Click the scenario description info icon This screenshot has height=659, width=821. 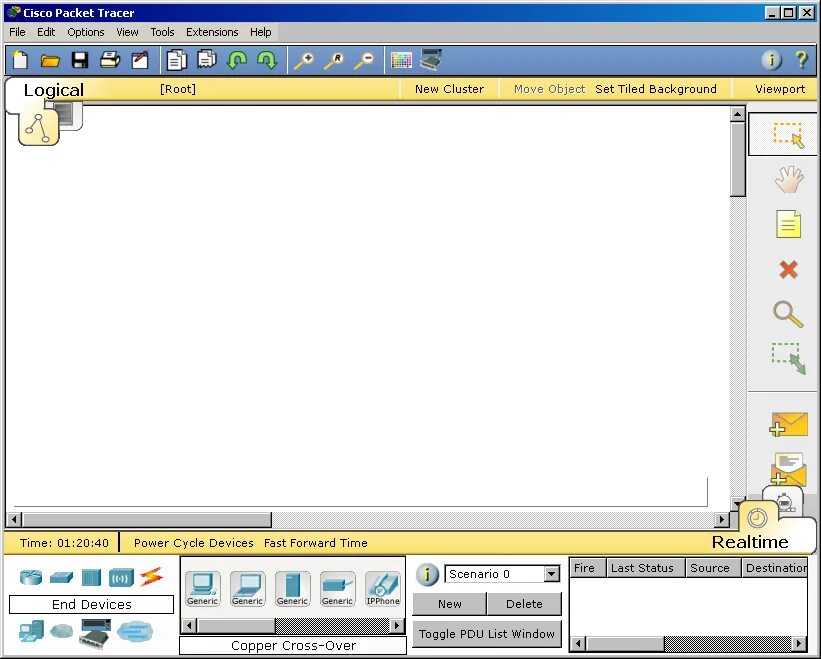point(427,574)
